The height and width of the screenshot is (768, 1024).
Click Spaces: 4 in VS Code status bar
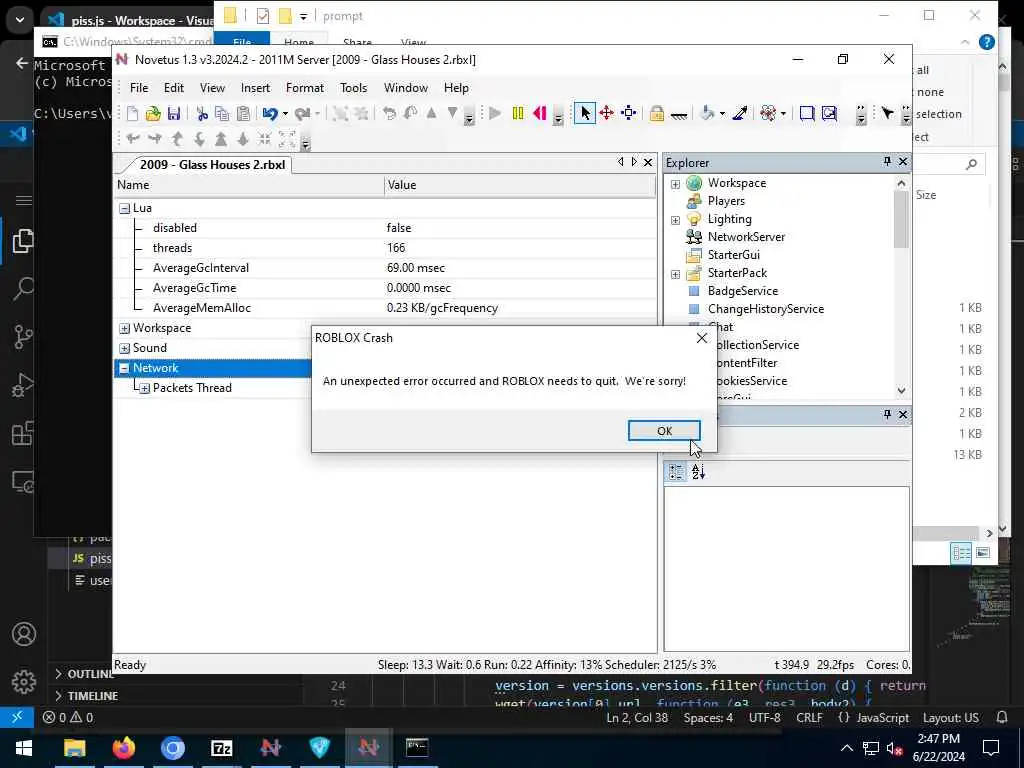pos(708,718)
